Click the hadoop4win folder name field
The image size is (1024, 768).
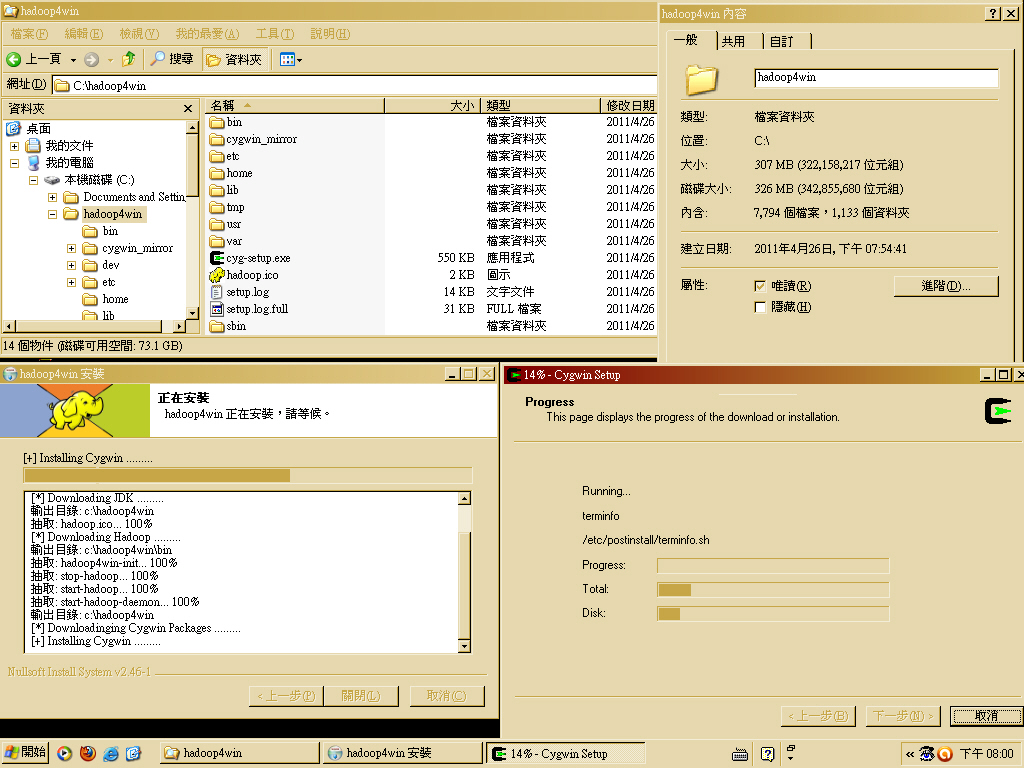point(876,78)
